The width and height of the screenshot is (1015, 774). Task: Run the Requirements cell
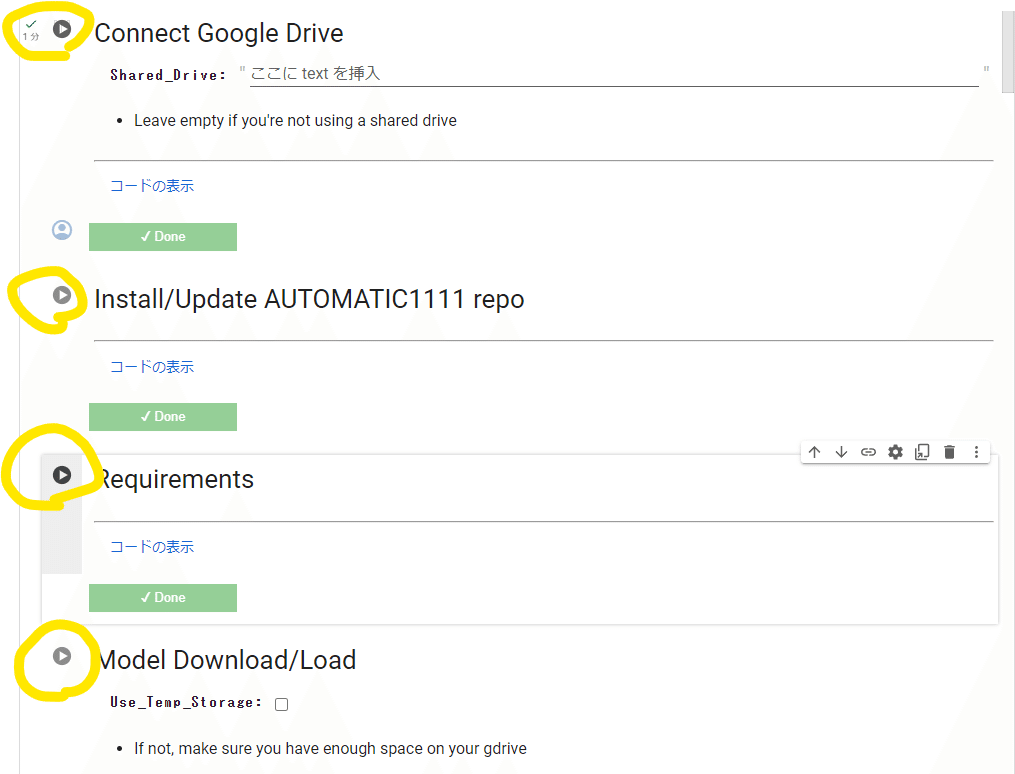[x=61, y=475]
